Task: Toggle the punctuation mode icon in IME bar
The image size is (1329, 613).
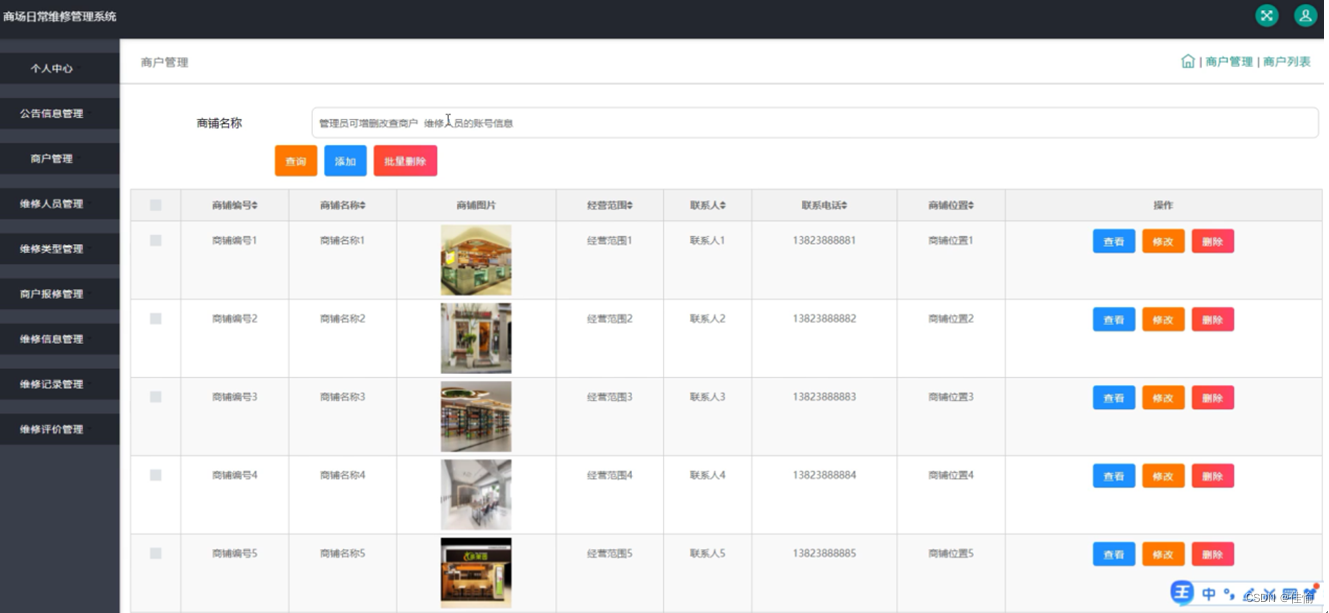Action: click(x=1229, y=595)
